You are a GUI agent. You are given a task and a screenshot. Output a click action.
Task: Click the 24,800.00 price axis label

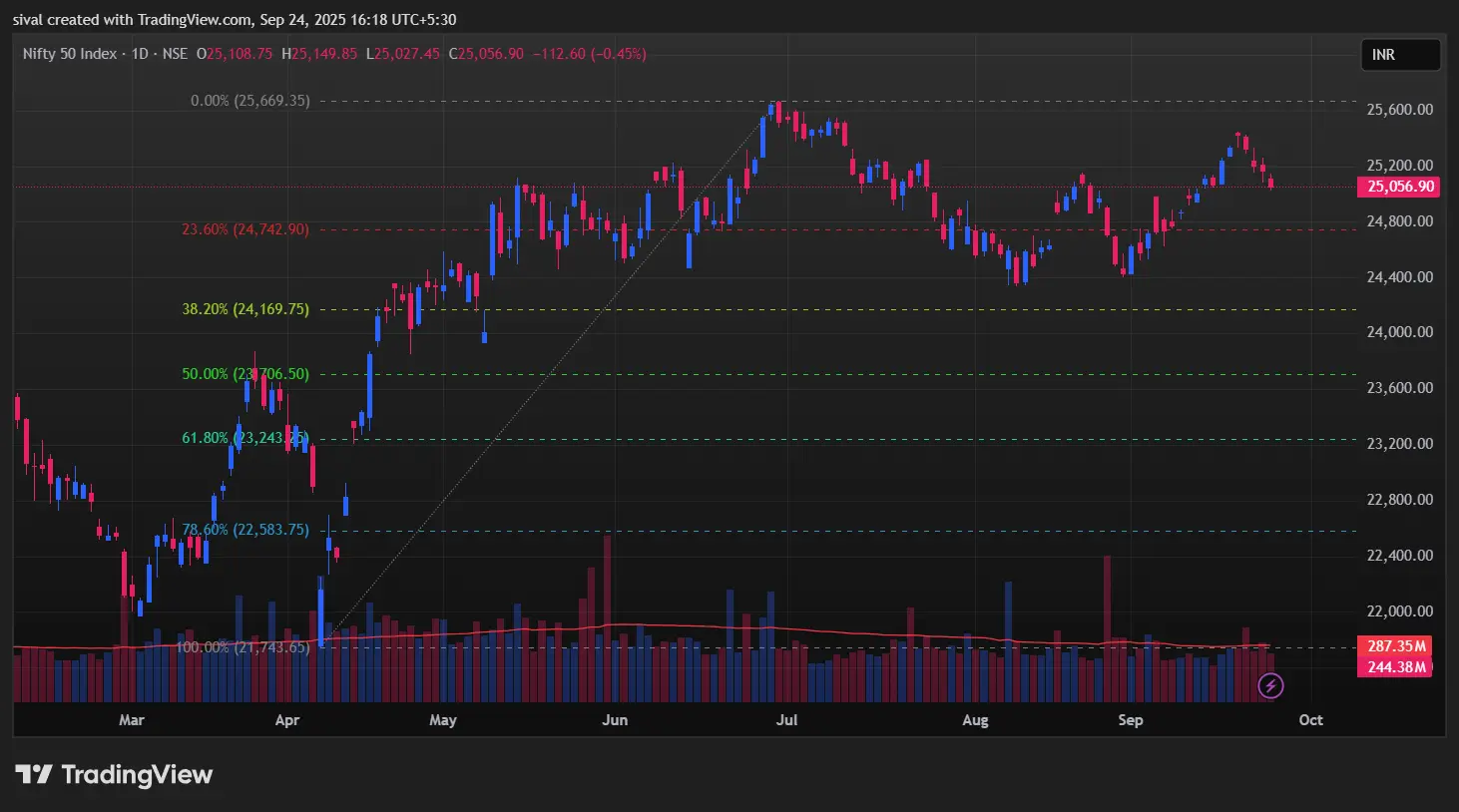tap(1399, 221)
